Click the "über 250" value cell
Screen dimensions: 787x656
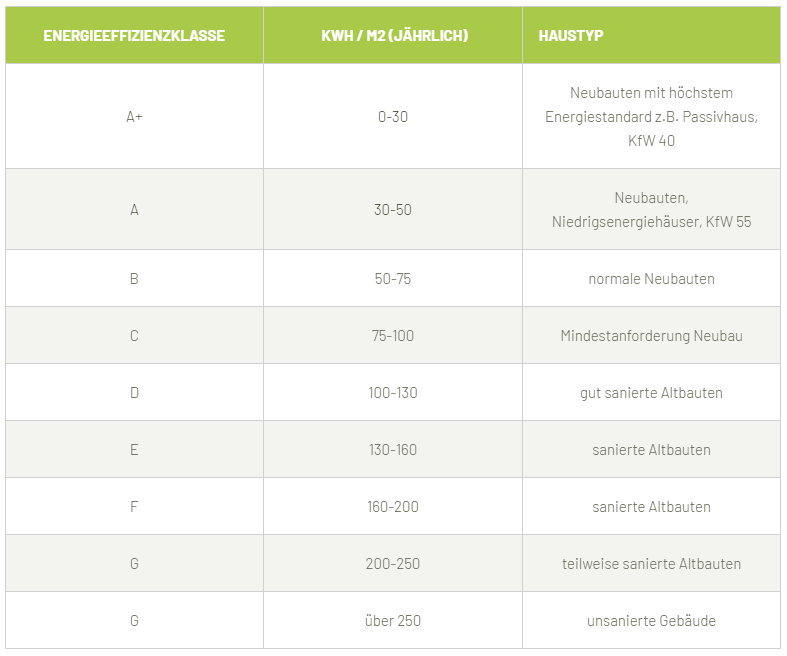pyautogui.click(x=393, y=621)
